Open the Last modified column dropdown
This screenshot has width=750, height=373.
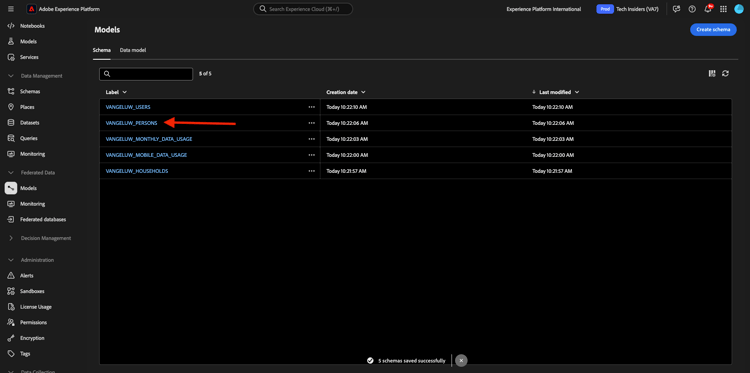pos(577,92)
